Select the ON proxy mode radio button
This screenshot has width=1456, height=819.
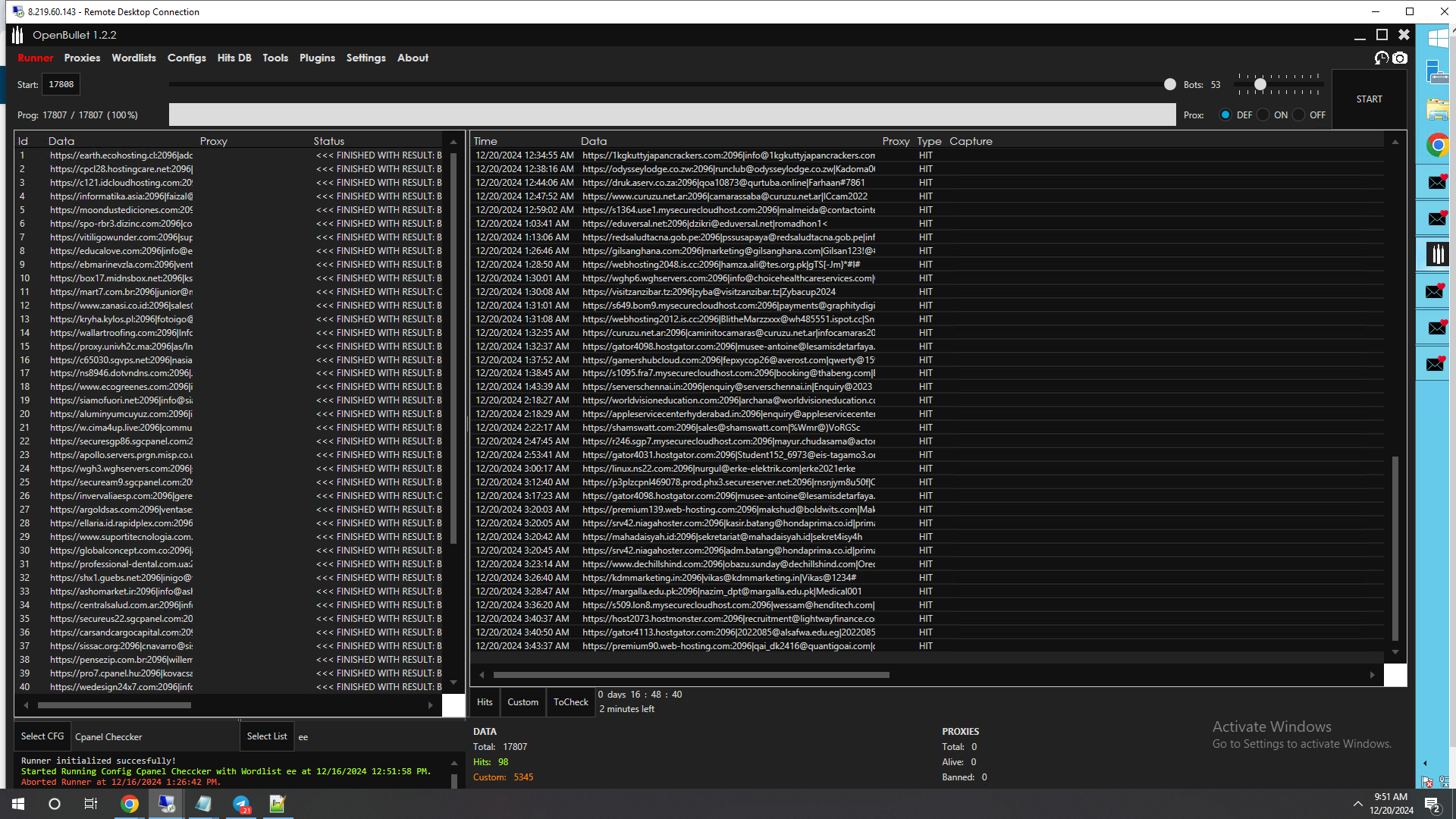(1263, 115)
